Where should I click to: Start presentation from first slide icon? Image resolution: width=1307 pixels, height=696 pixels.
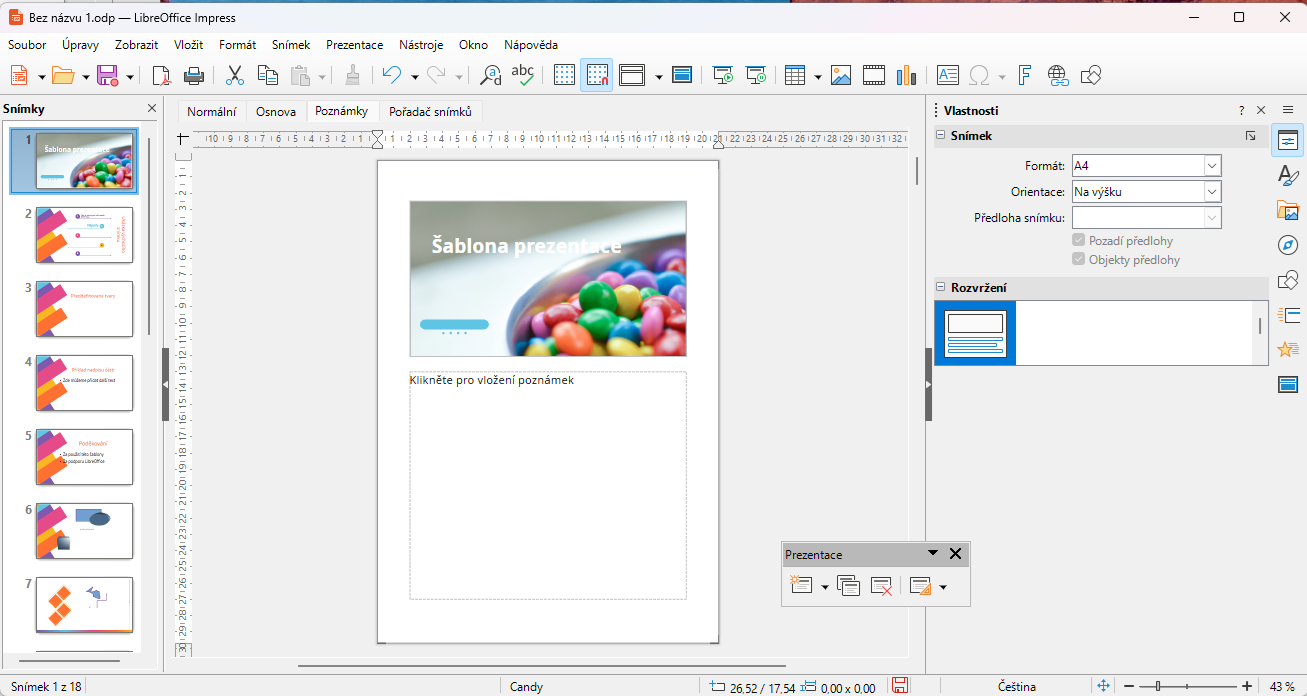click(723, 75)
